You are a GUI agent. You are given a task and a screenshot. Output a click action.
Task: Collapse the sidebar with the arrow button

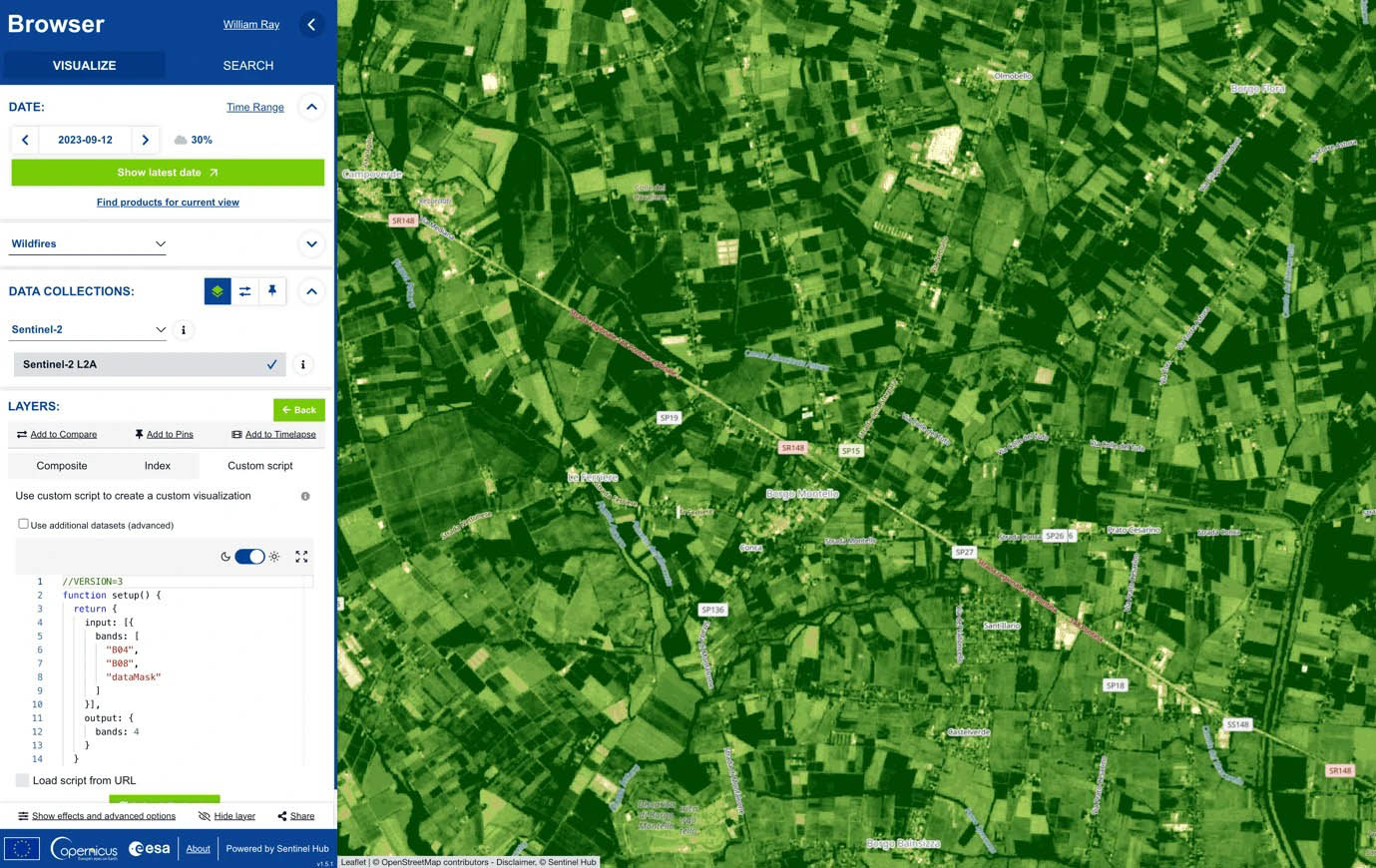(311, 25)
